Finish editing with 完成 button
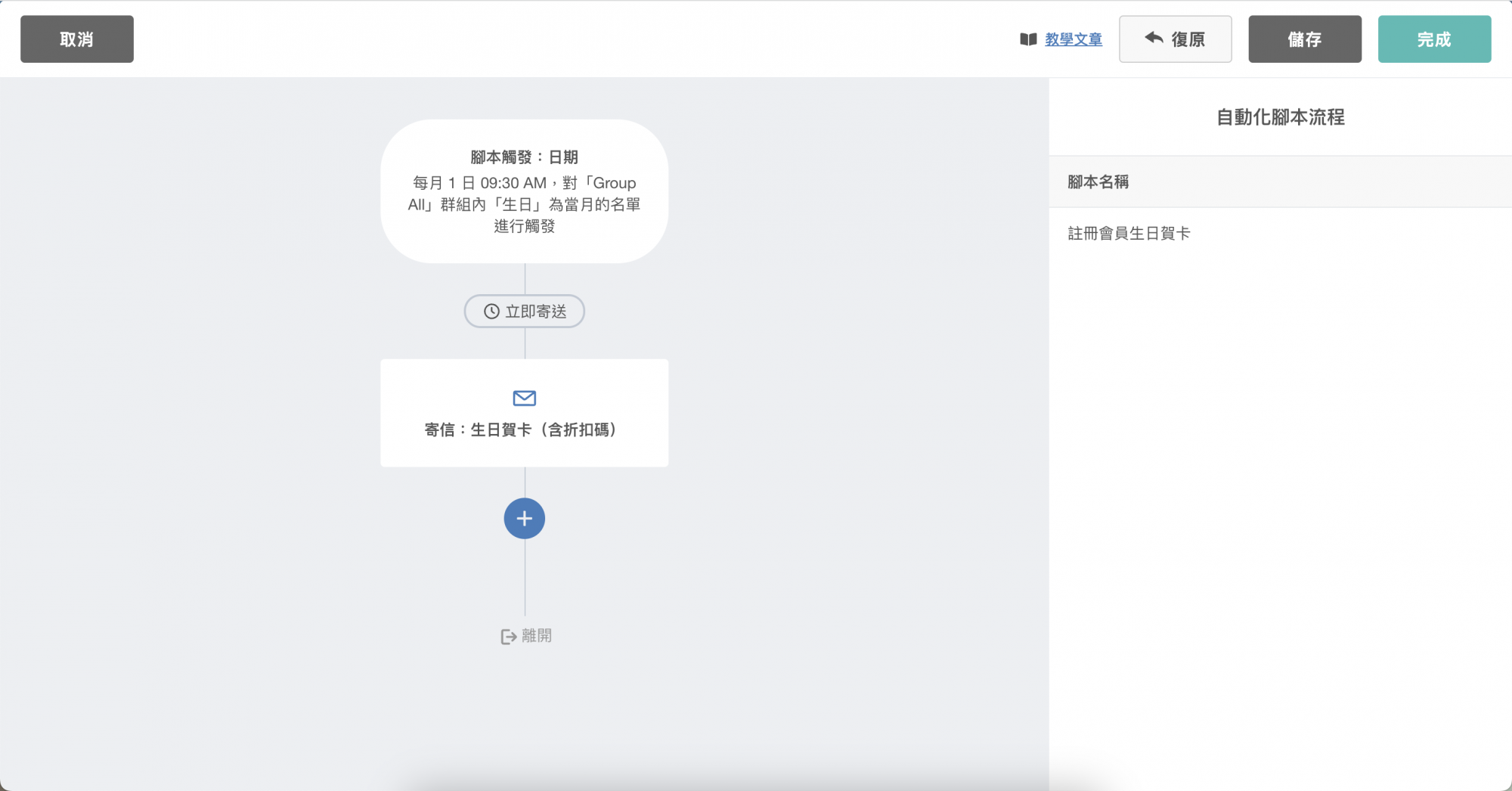This screenshot has width=1512, height=791. [x=1434, y=39]
